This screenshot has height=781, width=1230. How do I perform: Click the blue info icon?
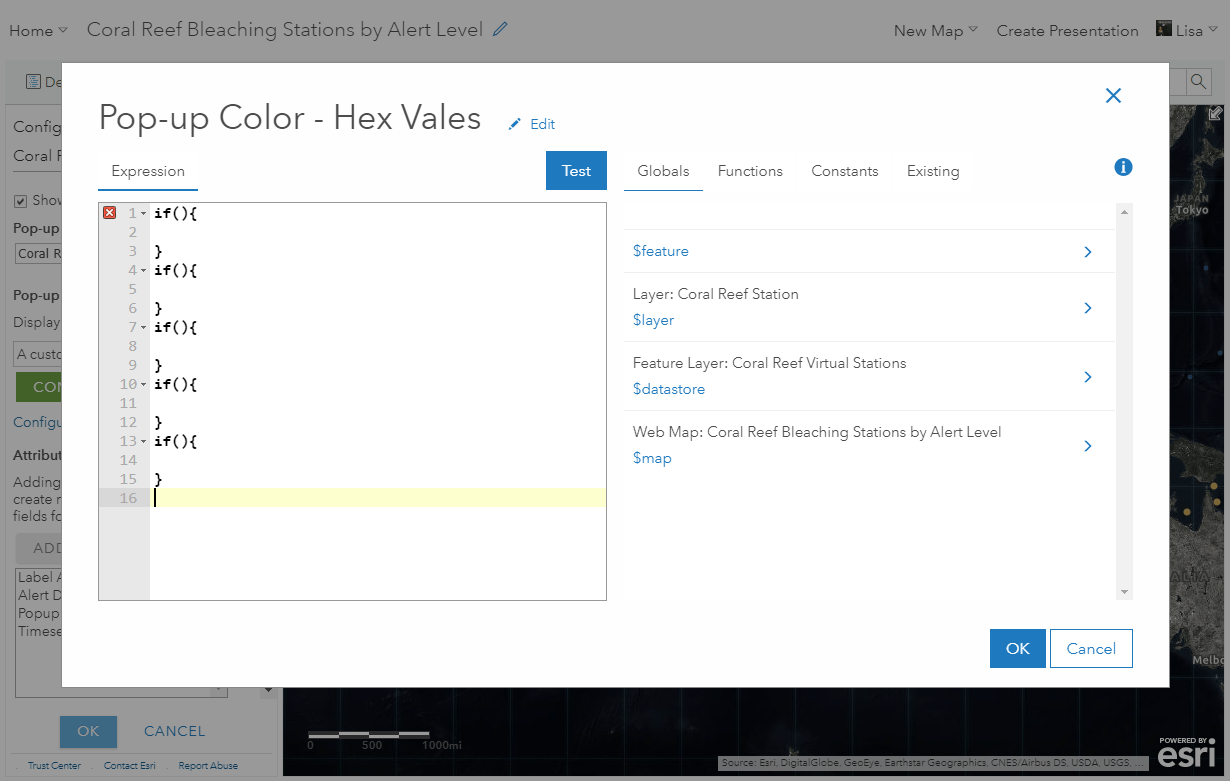coord(1123,167)
